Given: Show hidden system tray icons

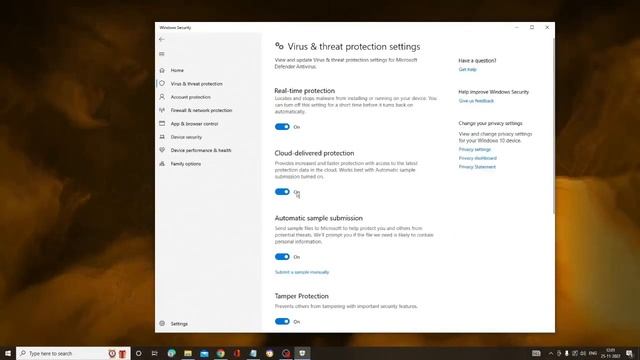Looking at the screenshot, I should click(x=551, y=353).
